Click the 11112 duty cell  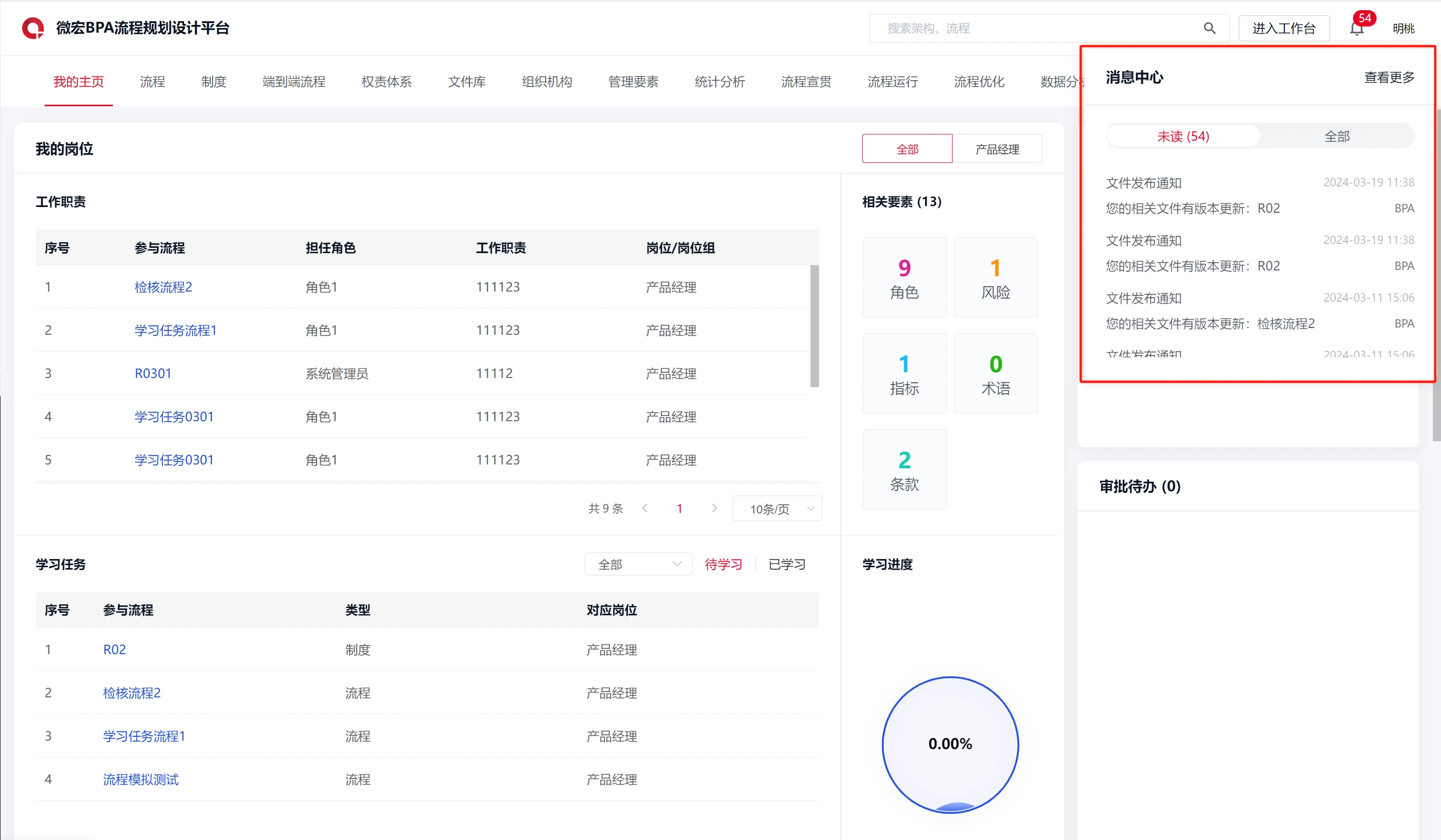pyautogui.click(x=495, y=373)
